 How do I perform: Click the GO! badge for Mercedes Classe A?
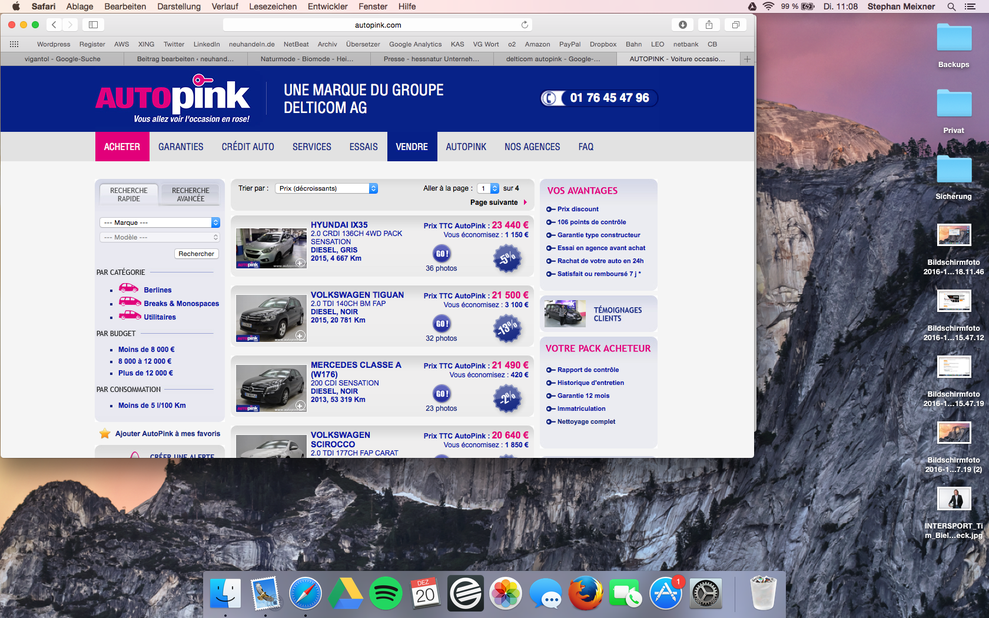pyautogui.click(x=442, y=394)
